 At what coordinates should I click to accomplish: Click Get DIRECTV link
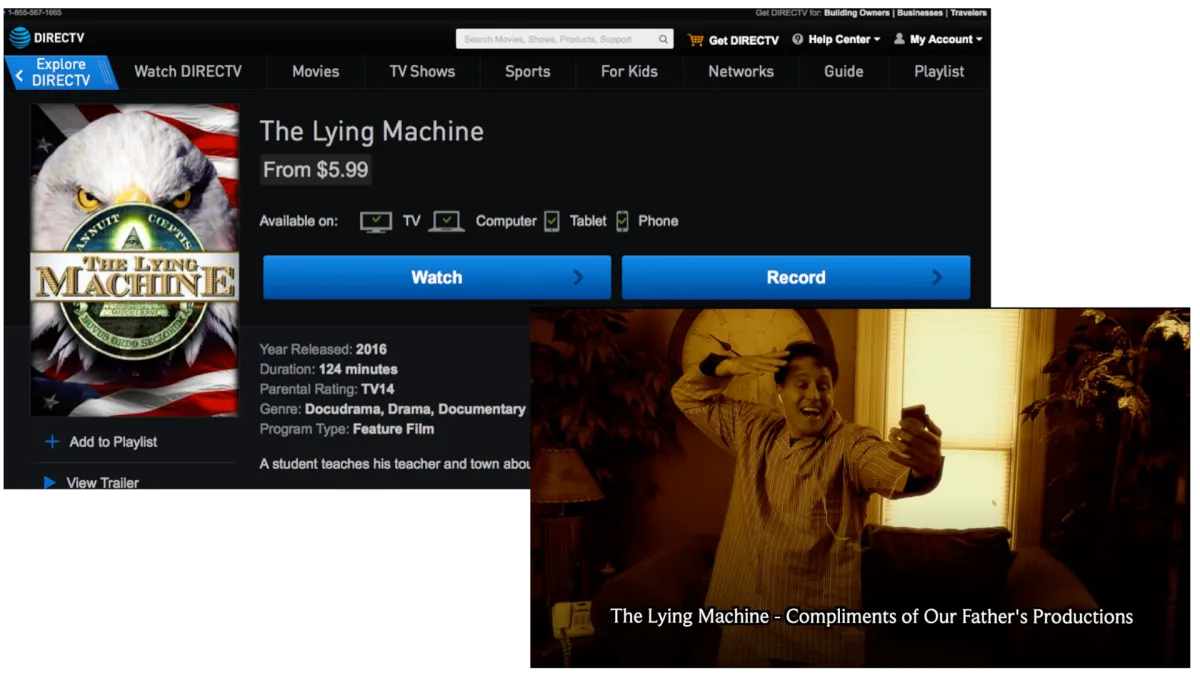pos(743,40)
